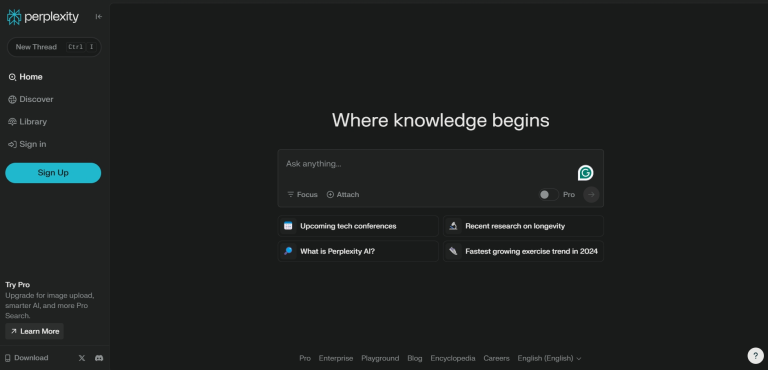Open the Focus filter options
This screenshot has height=370, width=768.
pyautogui.click(x=302, y=195)
